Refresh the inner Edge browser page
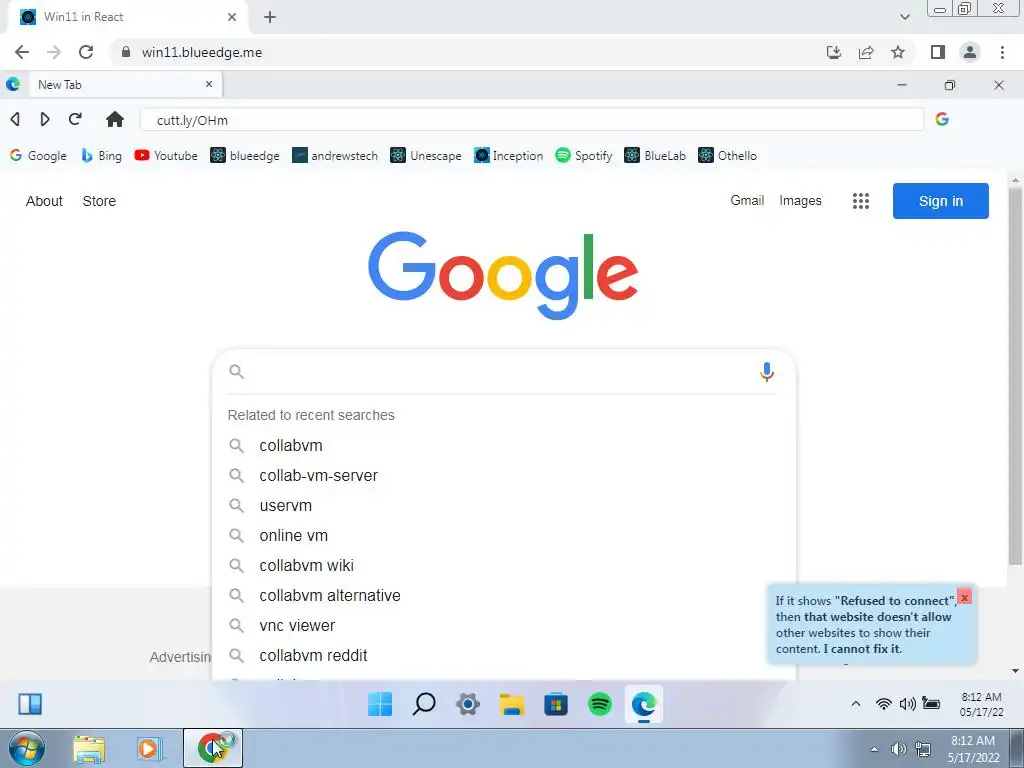This screenshot has width=1024, height=768. [75, 119]
